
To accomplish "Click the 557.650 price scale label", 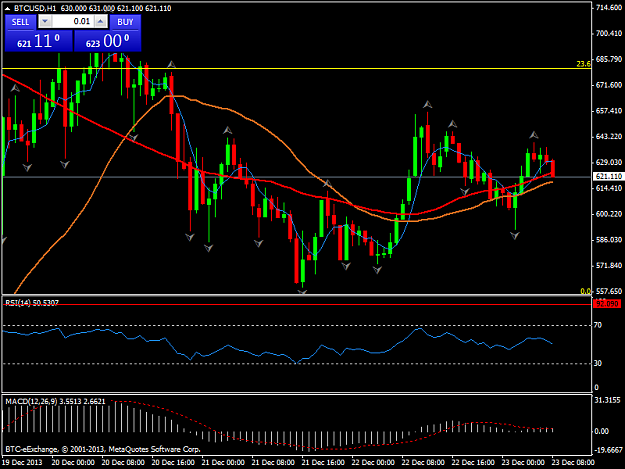I will pos(609,291).
